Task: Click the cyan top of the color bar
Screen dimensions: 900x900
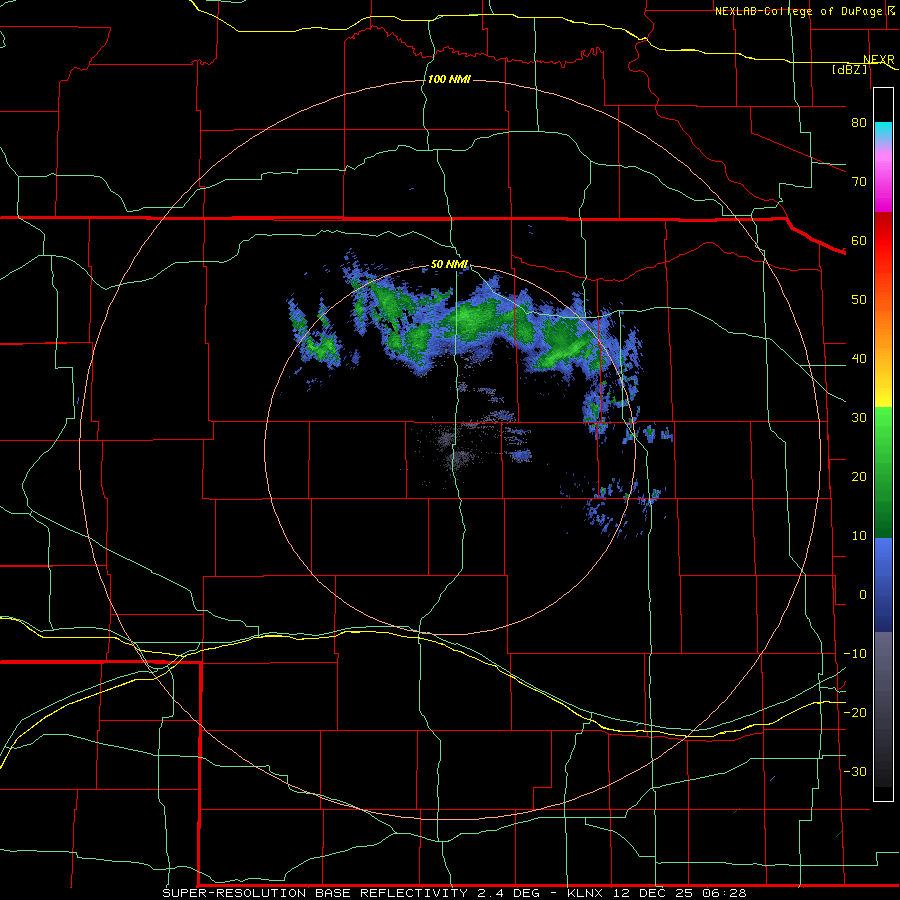Action: 883,132
